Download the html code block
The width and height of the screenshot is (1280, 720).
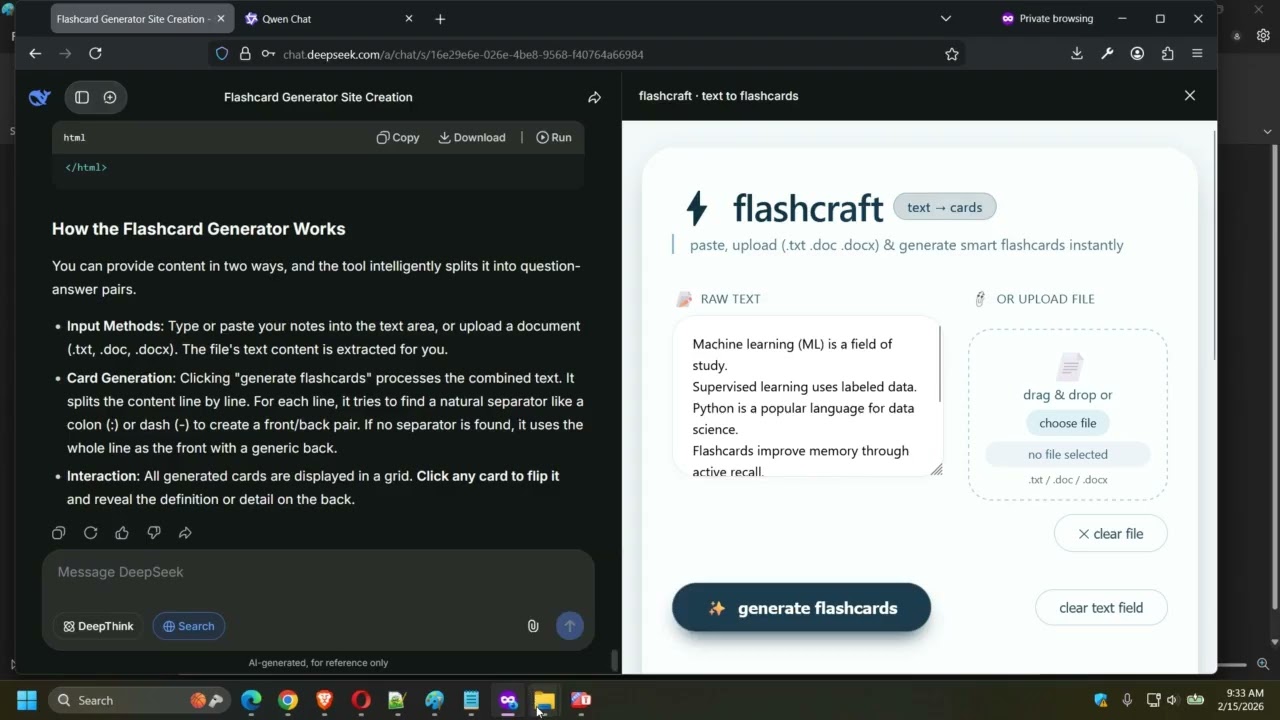click(472, 137)
